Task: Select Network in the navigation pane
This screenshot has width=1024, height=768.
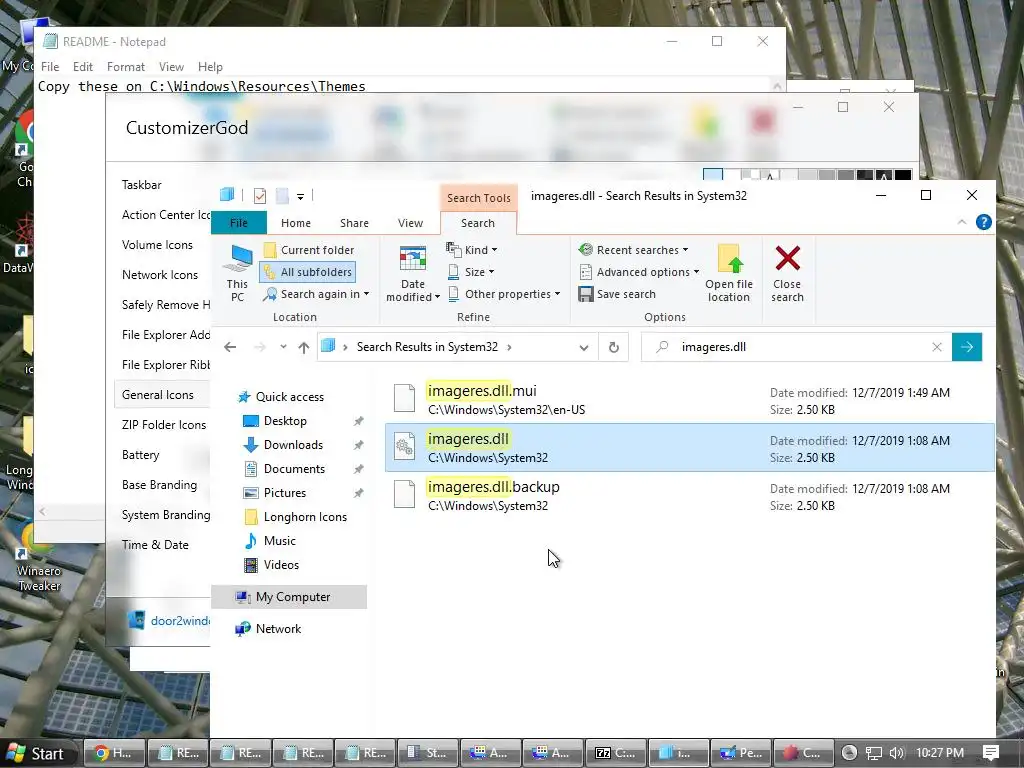Action: tap(278, 629)
